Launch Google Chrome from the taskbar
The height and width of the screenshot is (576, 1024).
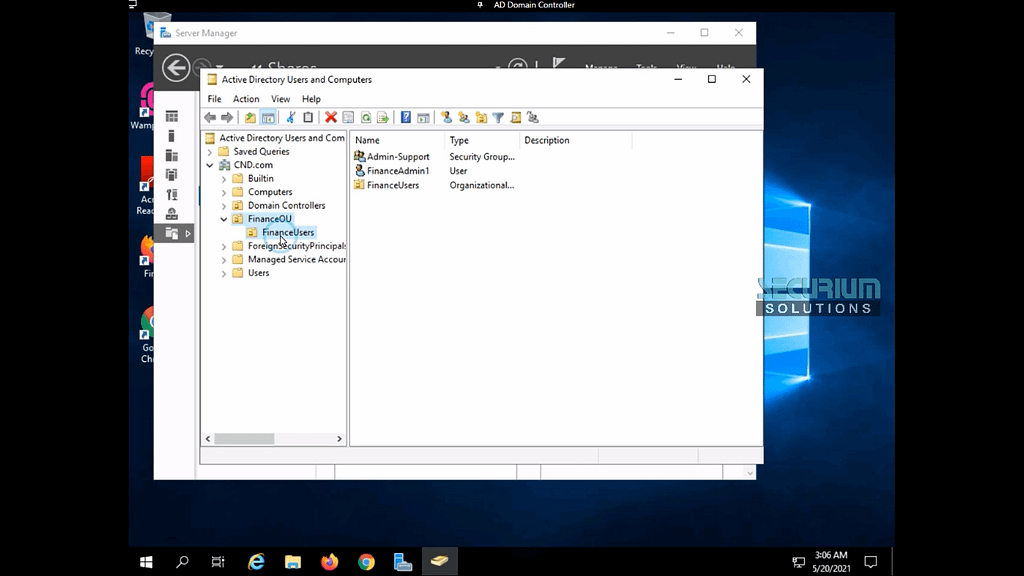tap(366, 562)
